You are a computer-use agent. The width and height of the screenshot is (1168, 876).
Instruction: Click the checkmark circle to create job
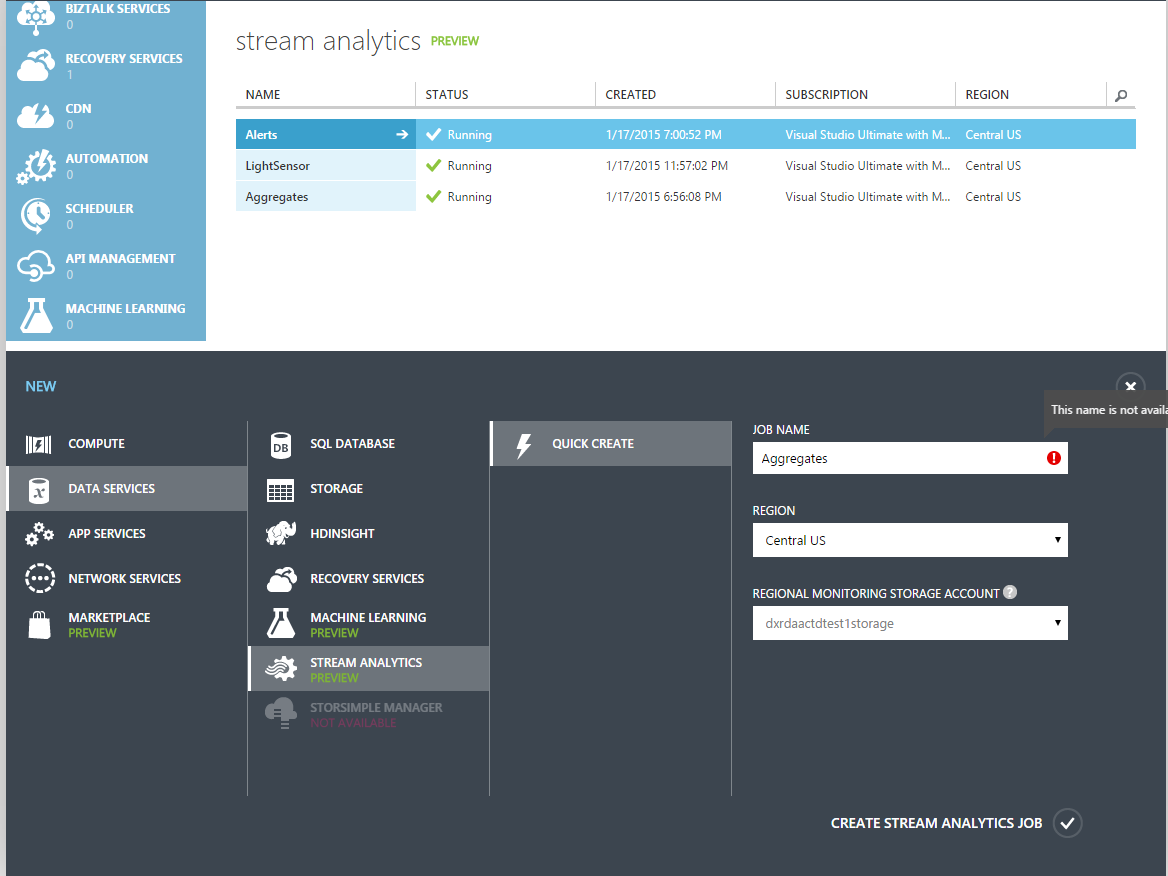1067,823
